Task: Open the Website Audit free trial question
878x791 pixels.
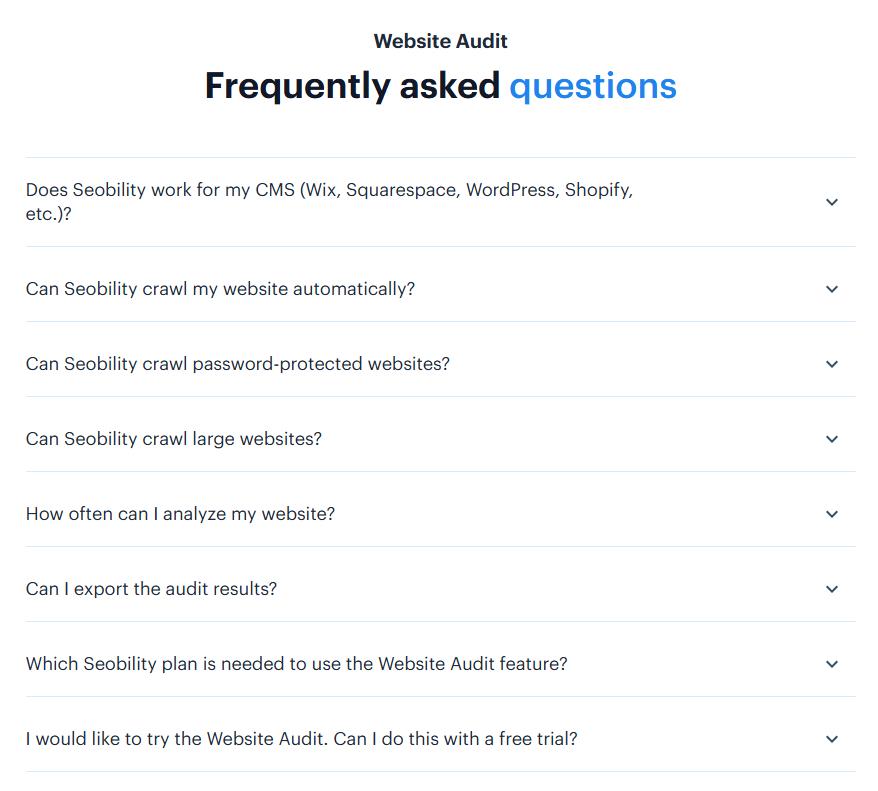Action: point(301,739)
